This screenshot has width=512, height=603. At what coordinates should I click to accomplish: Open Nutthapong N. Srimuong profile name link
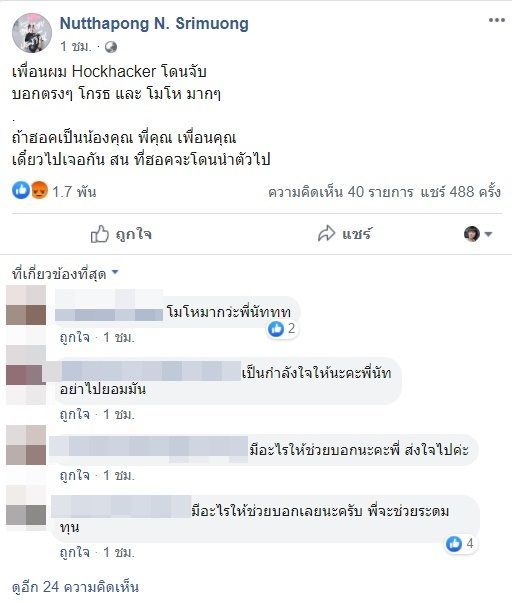(154, 24)
